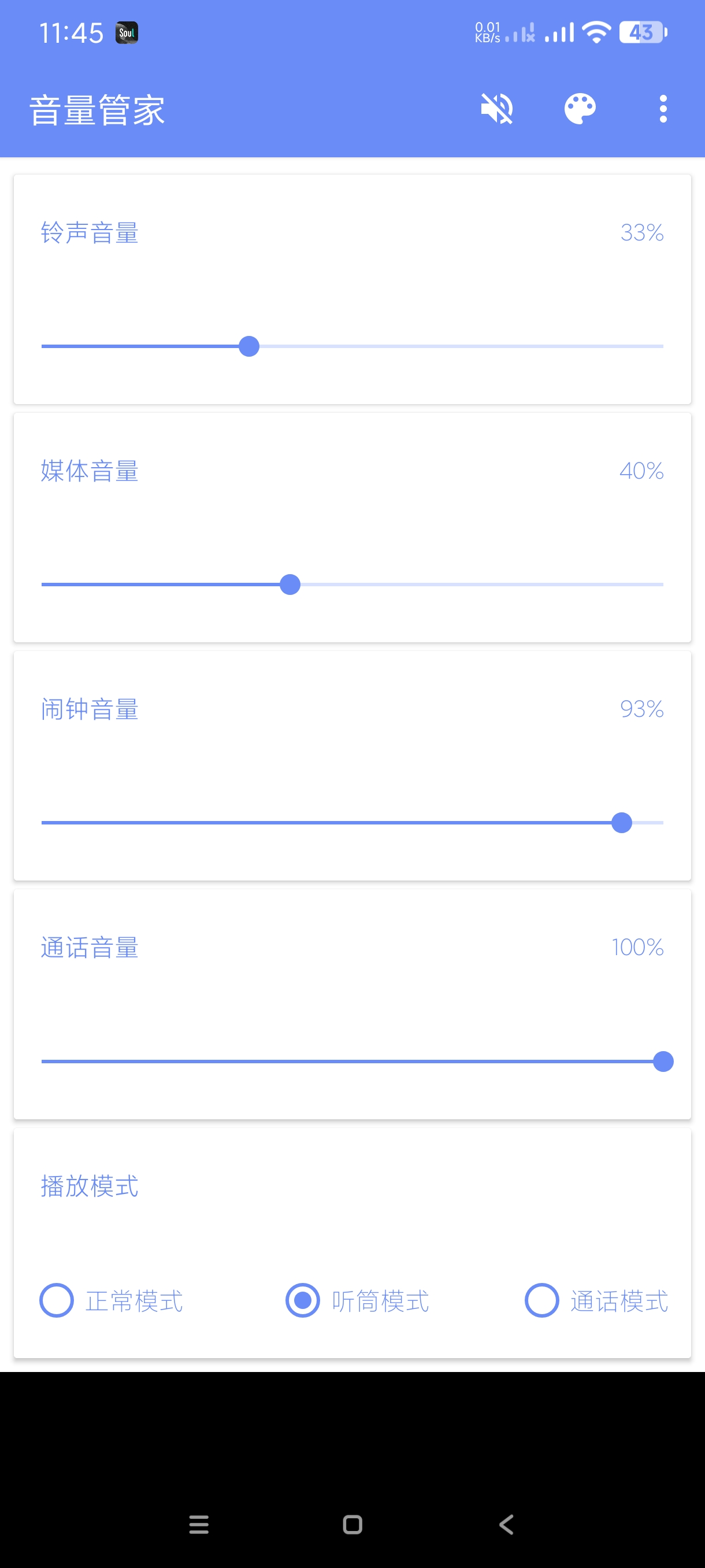Tap the 11:45 status bar clock
The width and height of the screenshot is (705, 1568).
71,33
